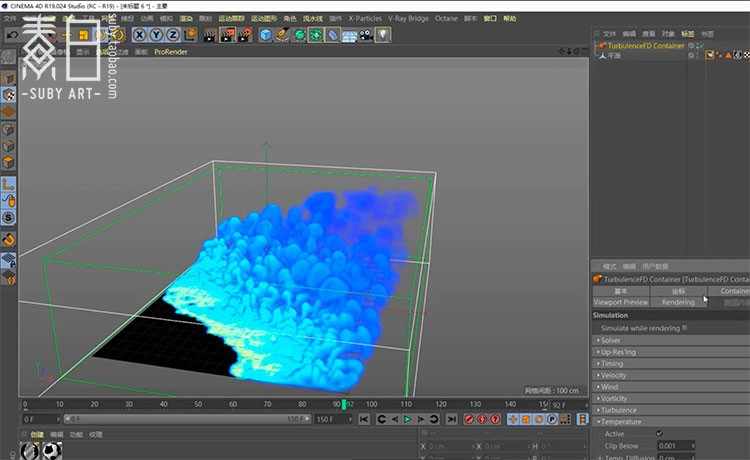The image size is (750, 460).
Task: Click the Clip Below value field
Action: 676,446
